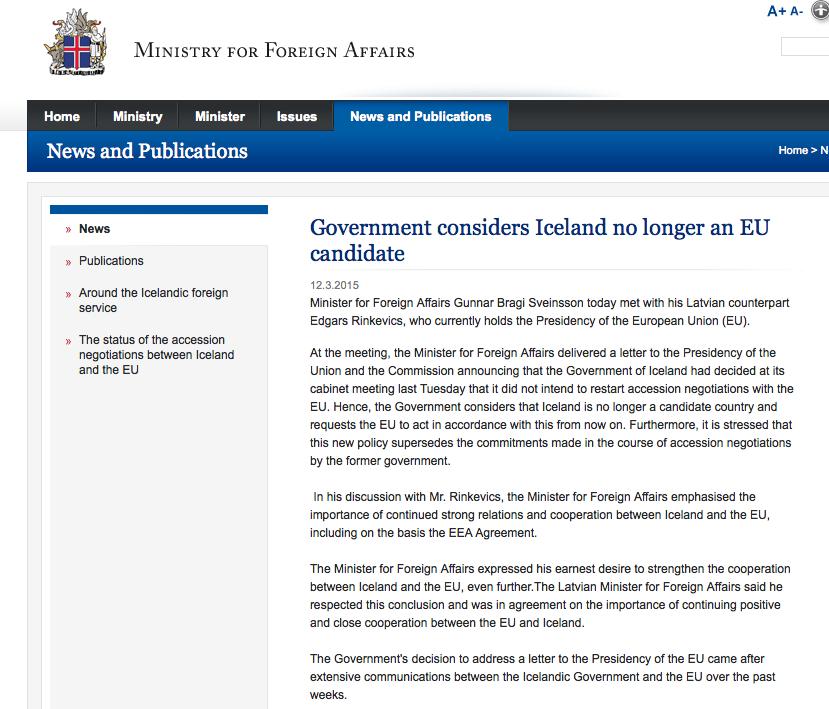Viewport: 829px width, 709px height.
Task: Open the Publications sidebar link
Action: click(x=111, y=261)
